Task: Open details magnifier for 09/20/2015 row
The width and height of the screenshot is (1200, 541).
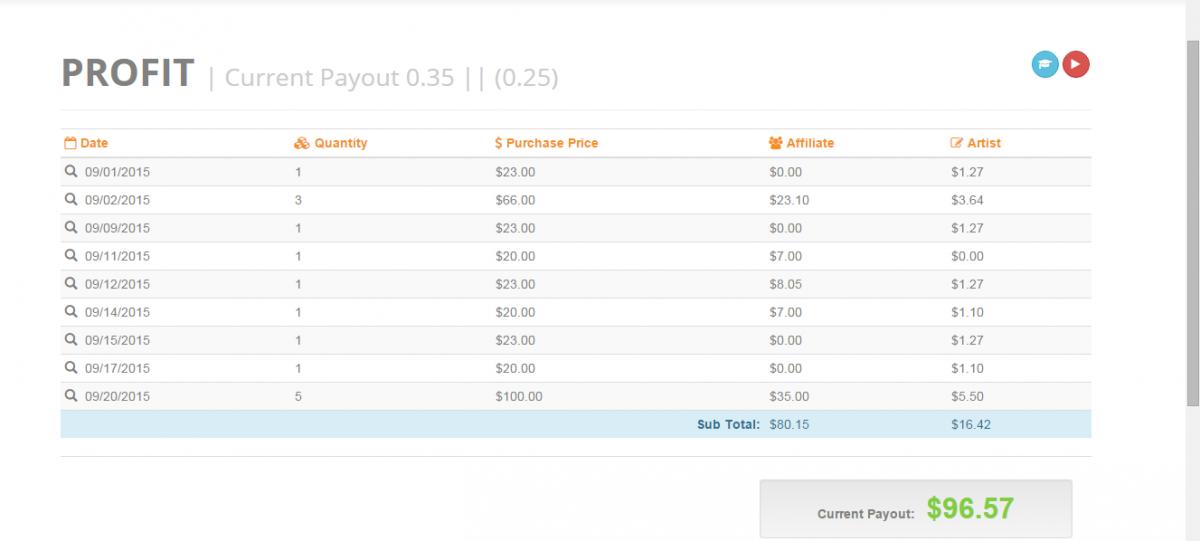Action: [71, 396]
